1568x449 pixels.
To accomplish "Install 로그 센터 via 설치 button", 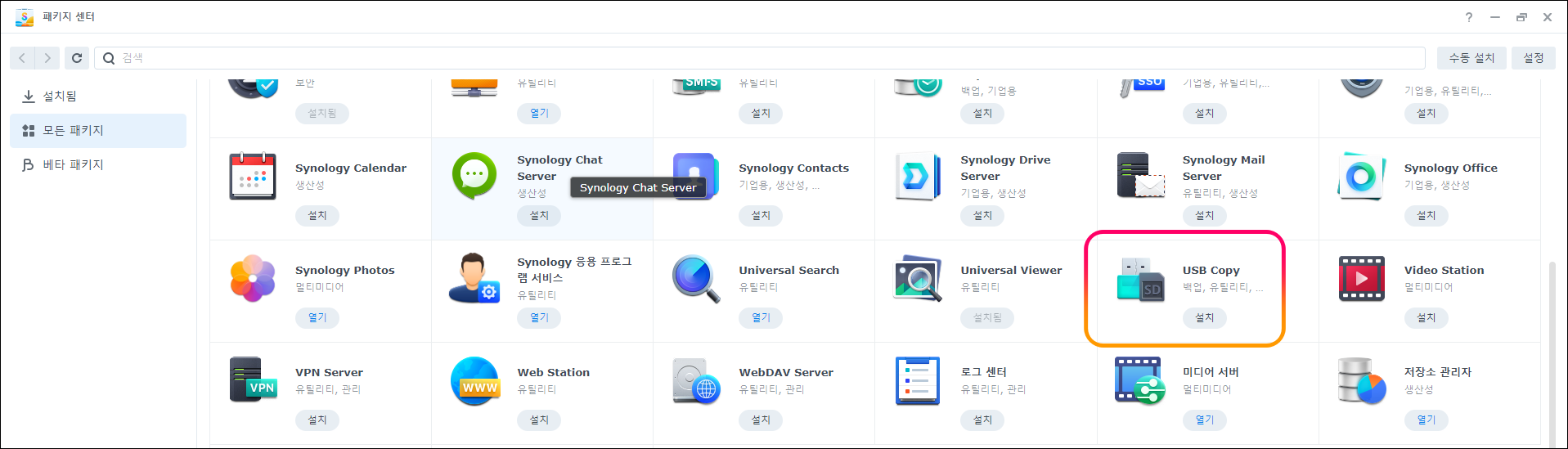I will [982, 420].
